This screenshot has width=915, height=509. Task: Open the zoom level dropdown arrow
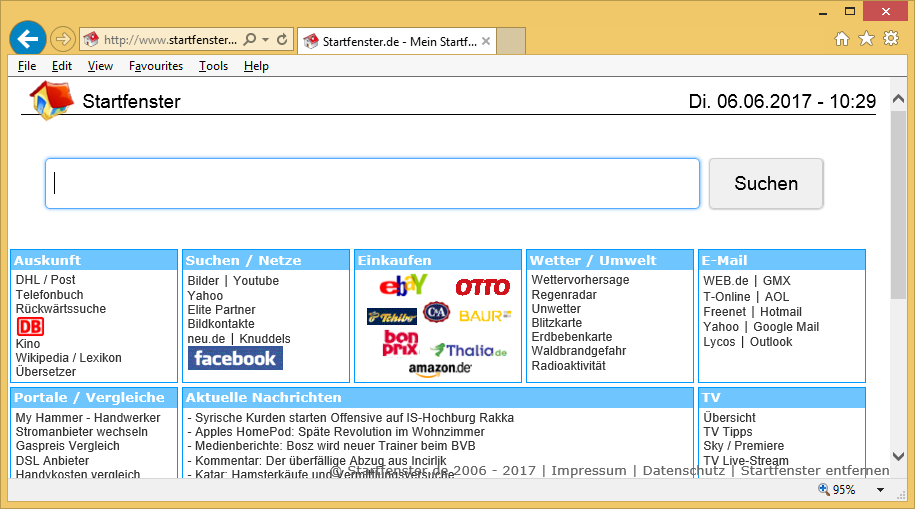coord(881,490)
